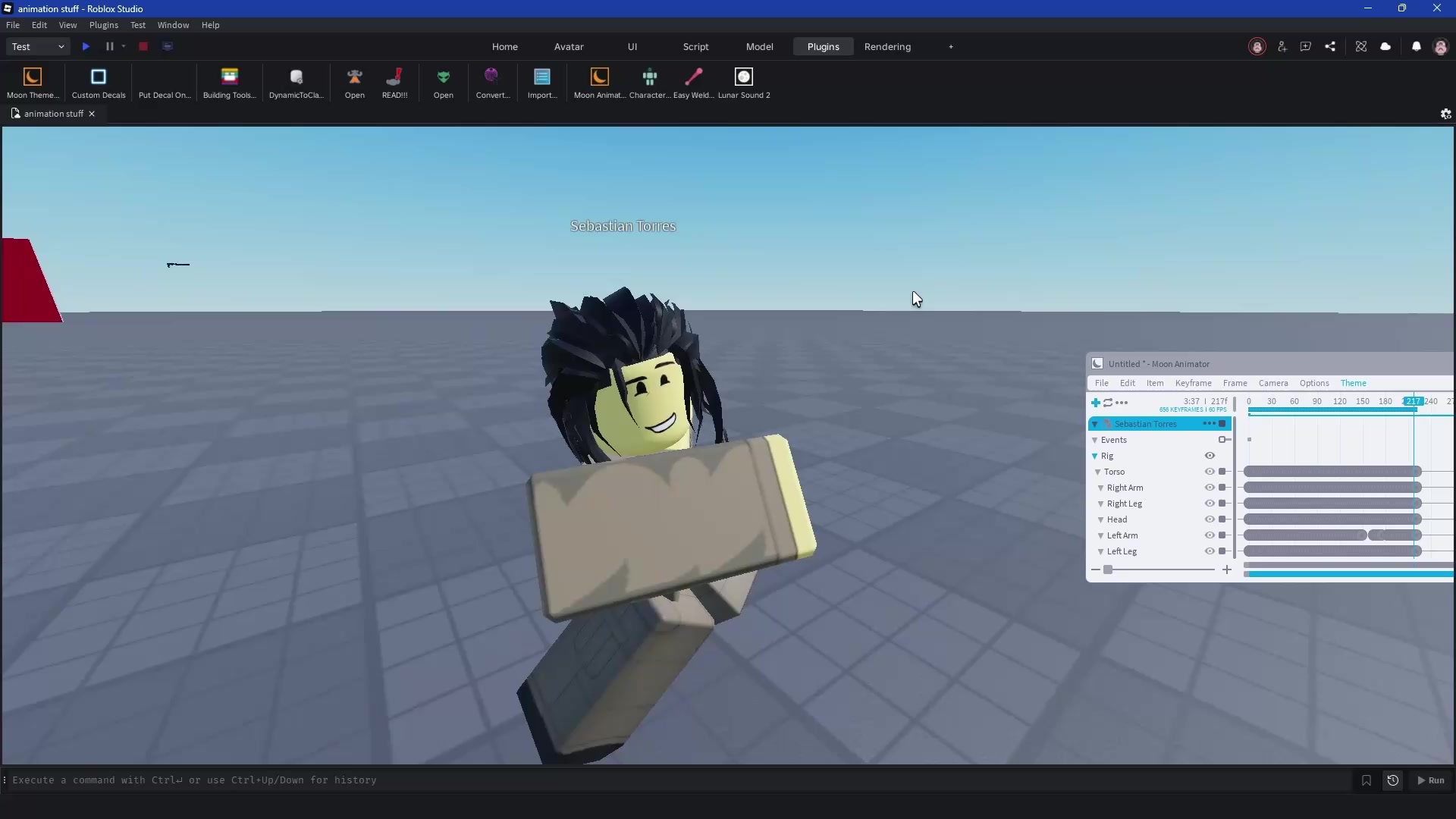Screen dimensions: 1456x819
Task: Open the notifications bell
Action: pyautogui.click(x=1416, y=47)
